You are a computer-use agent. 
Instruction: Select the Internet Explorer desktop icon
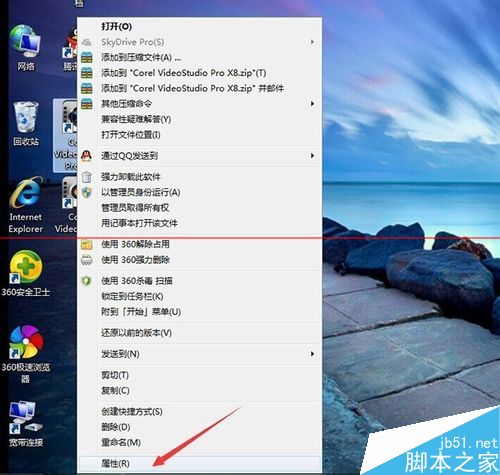(x=26, y=205)
